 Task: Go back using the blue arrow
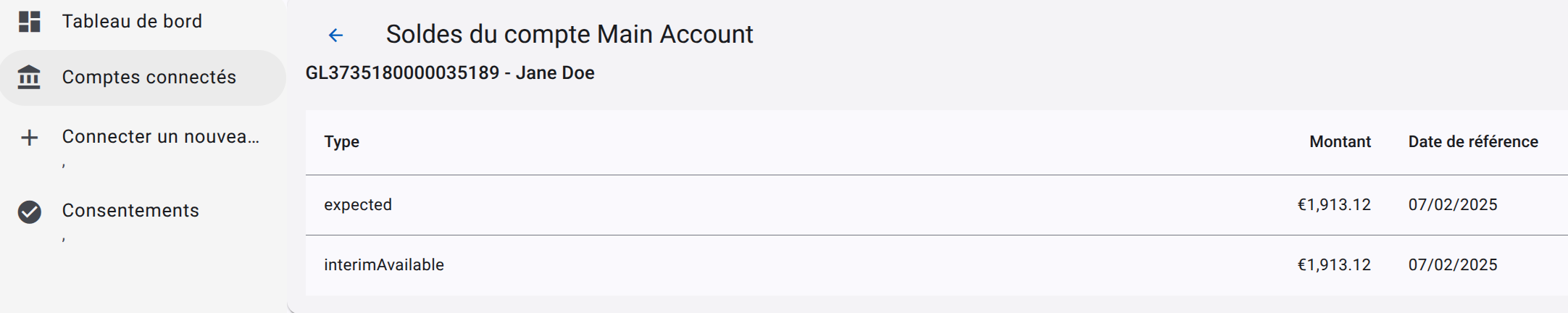click(335, 35)
